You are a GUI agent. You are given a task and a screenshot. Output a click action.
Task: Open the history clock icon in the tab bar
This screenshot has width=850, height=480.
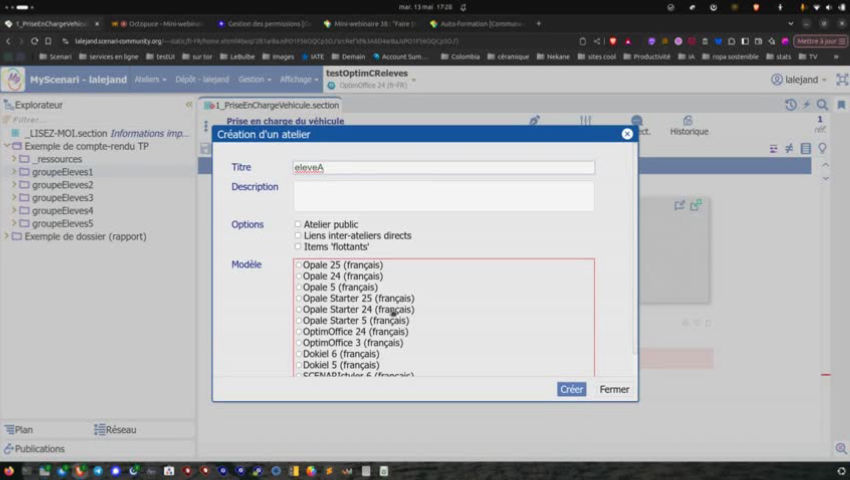[x=790, y=105]
